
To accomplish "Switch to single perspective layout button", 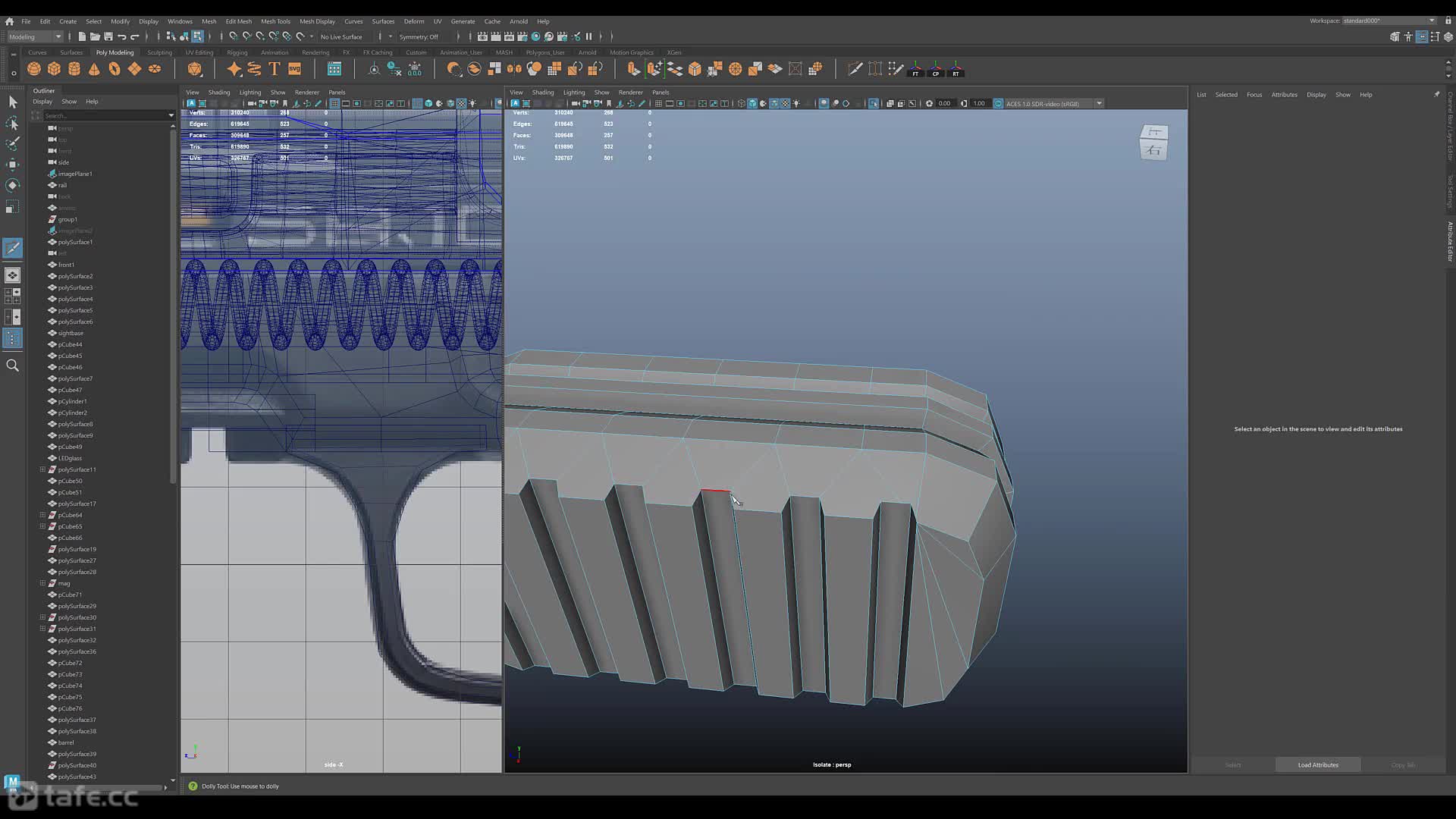I will (x=12, y=275).
